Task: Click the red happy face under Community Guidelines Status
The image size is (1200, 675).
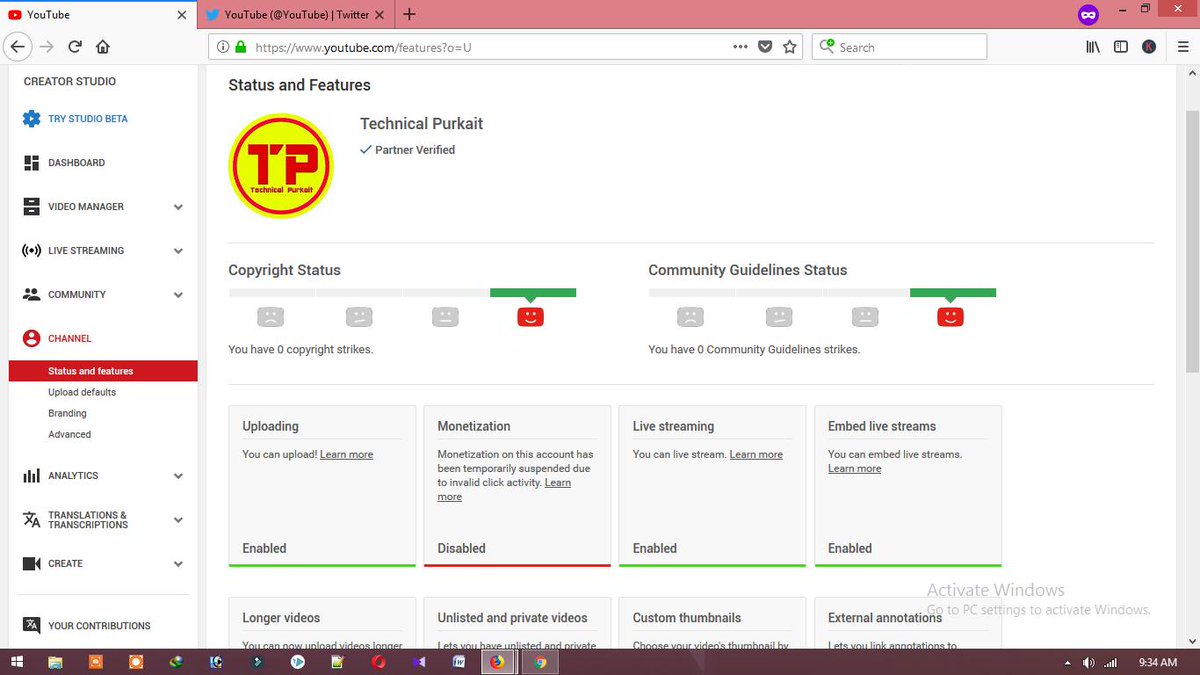Action: [950, 317]
